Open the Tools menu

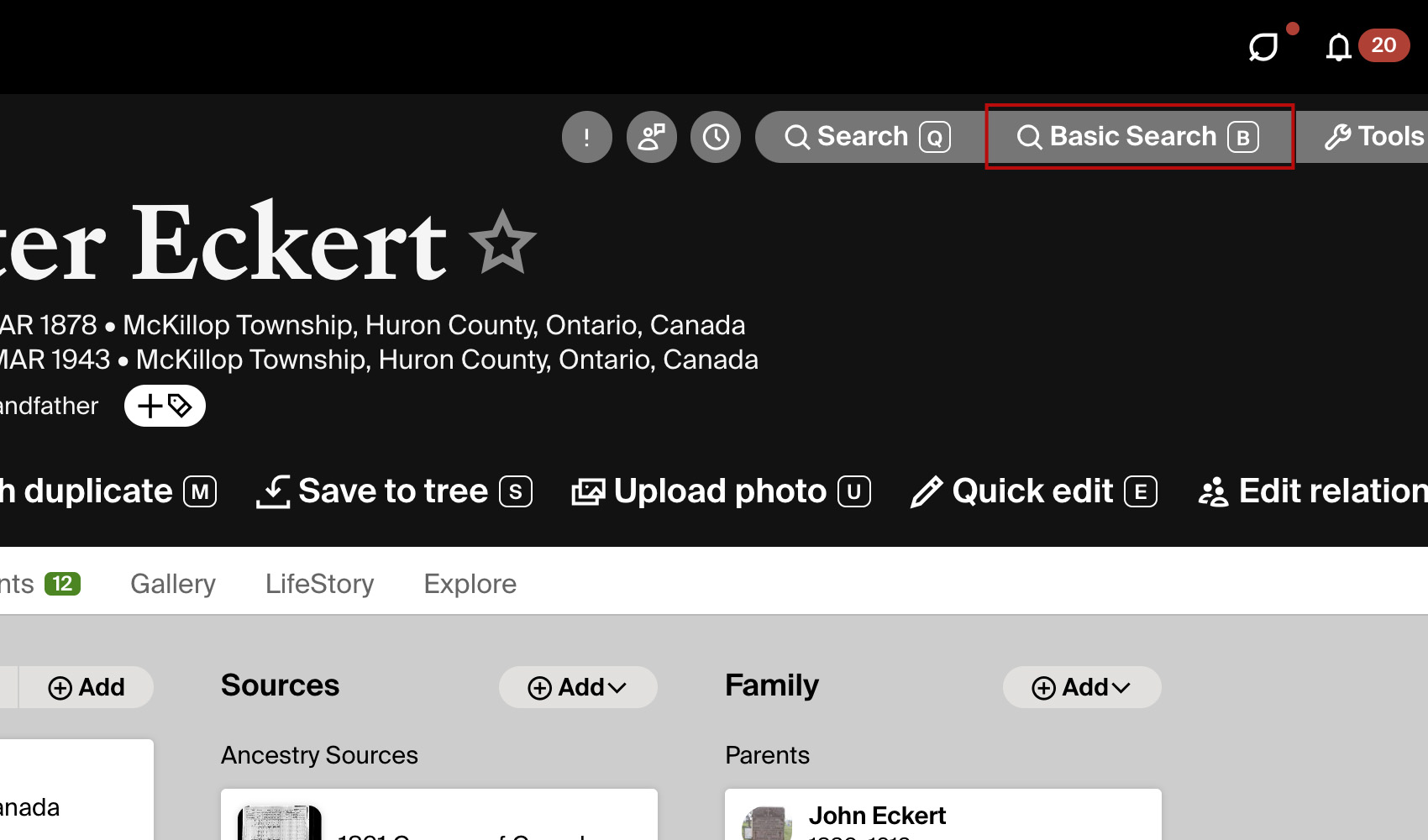point(1373,137)
